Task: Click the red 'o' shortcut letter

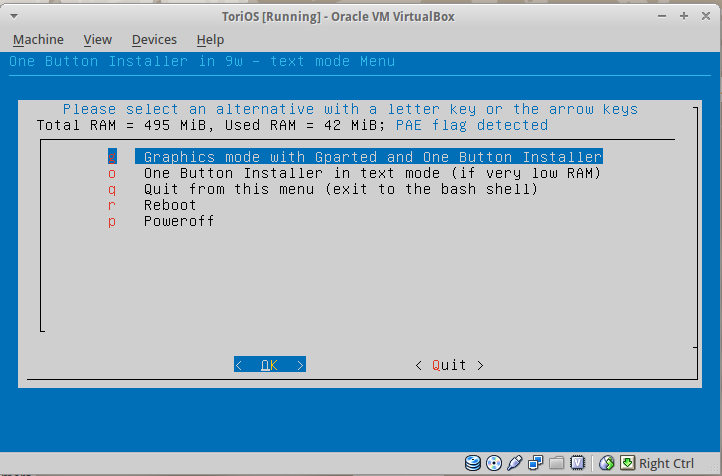Action: [112, 174]
